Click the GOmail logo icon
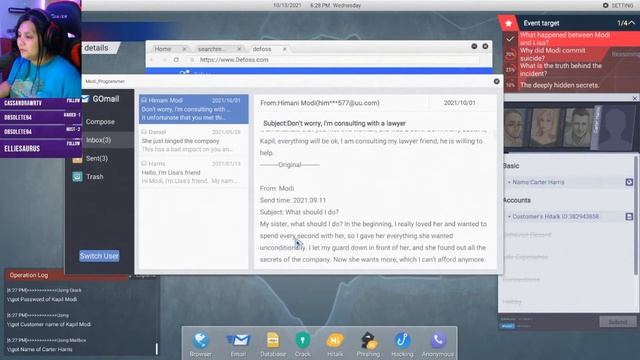This screenshot has height=360, width=640. (x=85, y=98)
